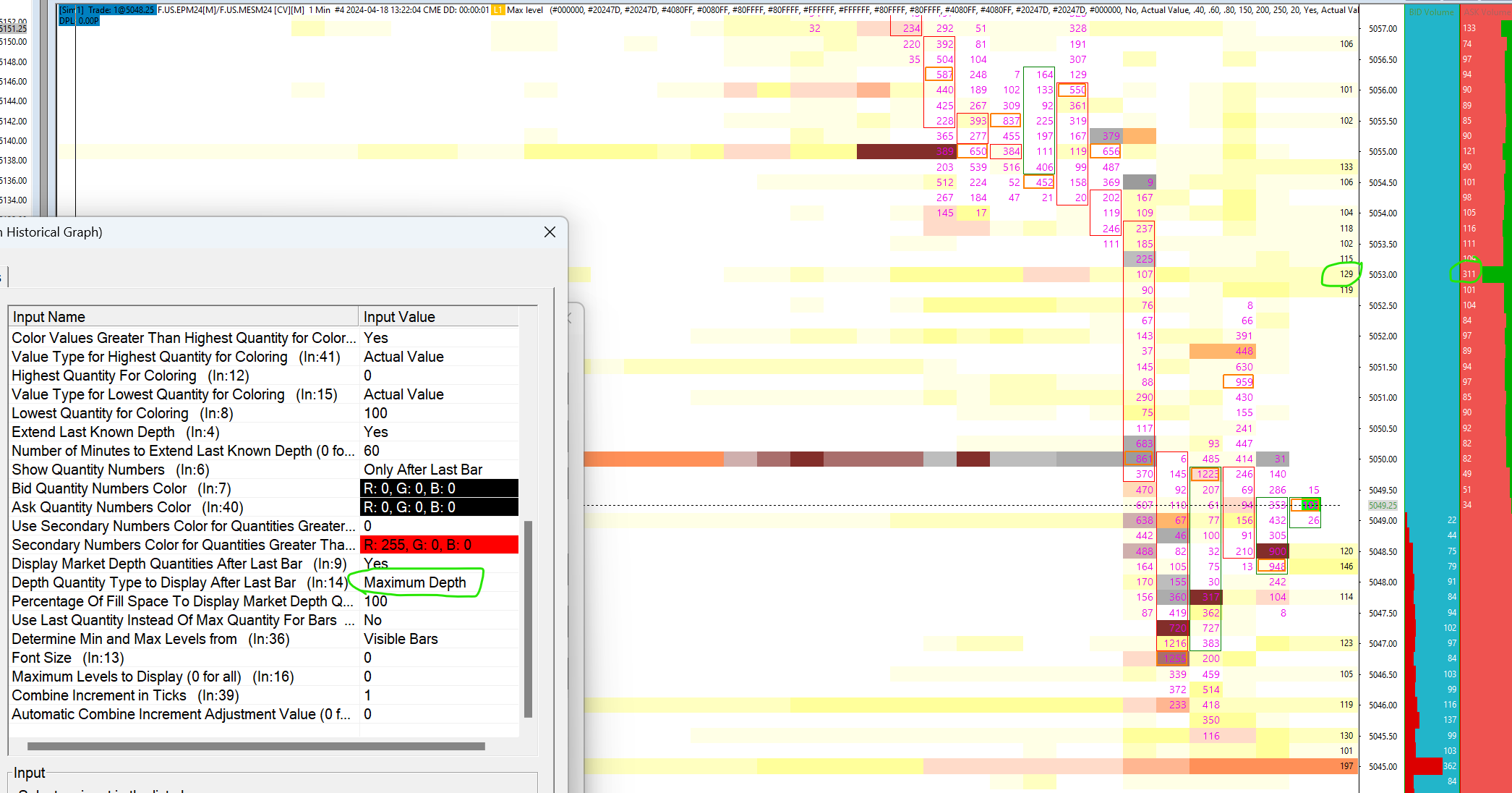The height and width of the screenshot is (793, 1512).
Task: Open Secondary Numbers Color red swatch
Action: pyautogui.click(x=438, y=545)
